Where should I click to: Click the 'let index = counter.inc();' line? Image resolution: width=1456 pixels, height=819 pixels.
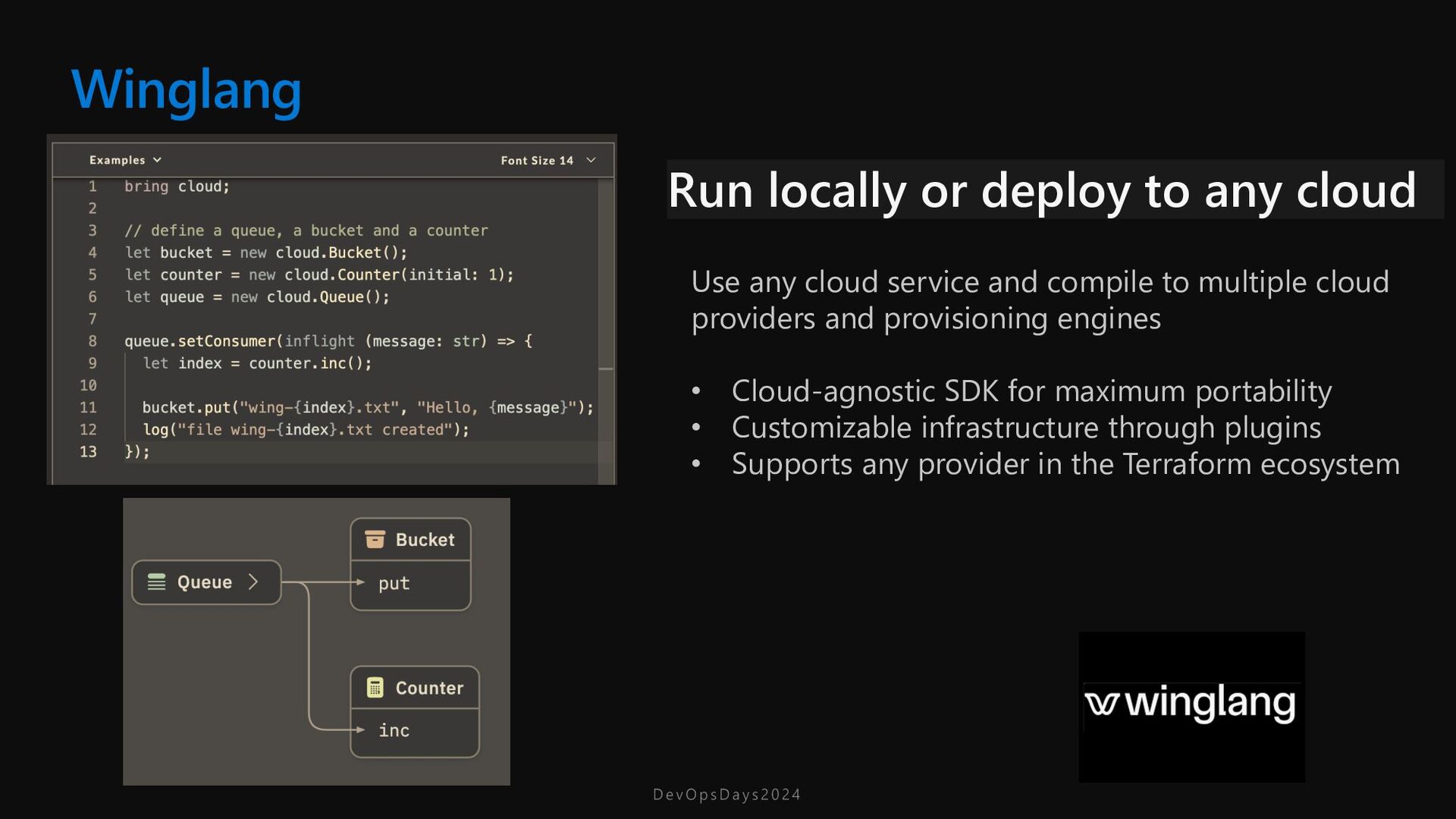(257, 363)
